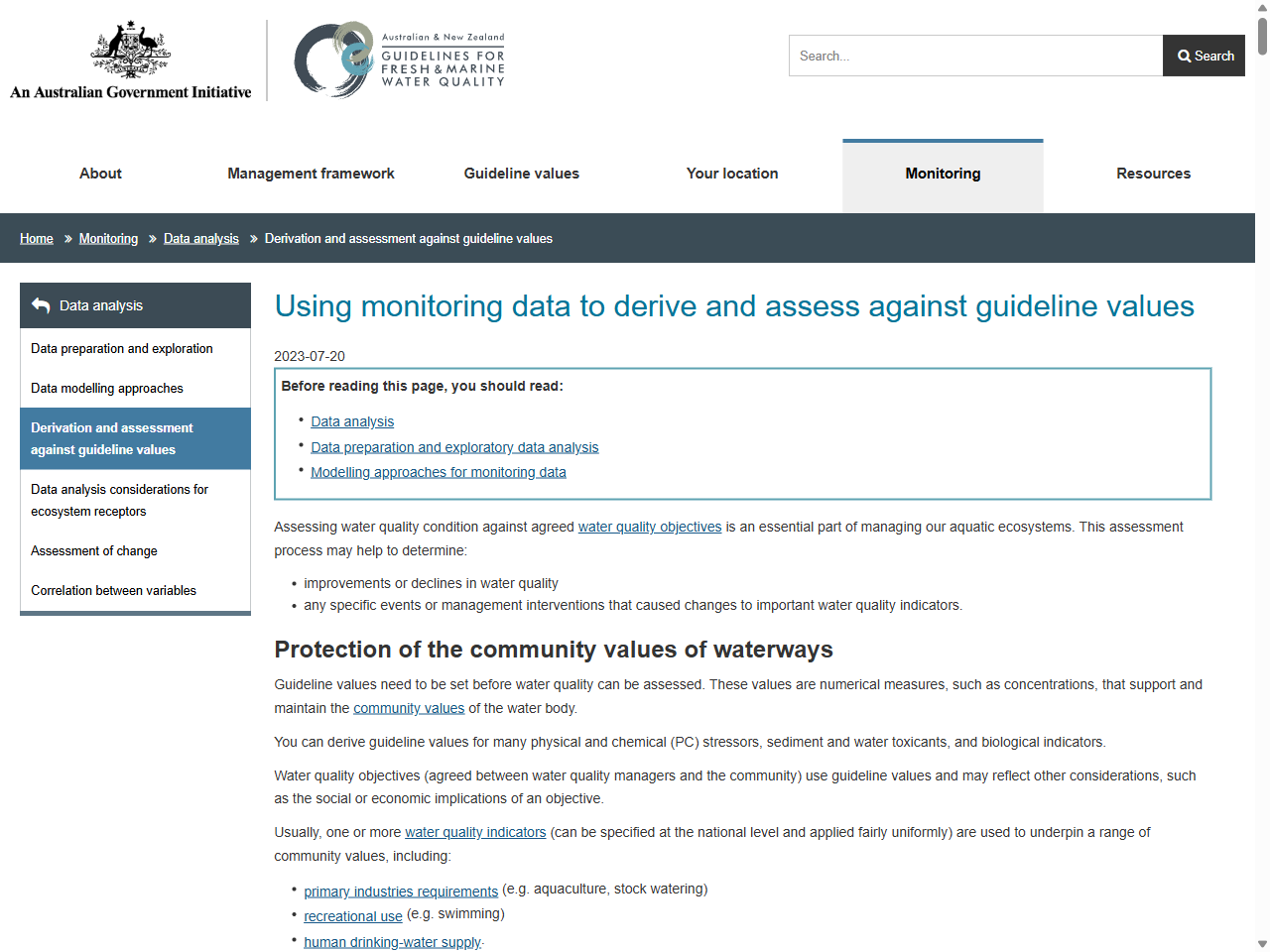
Task: Select Your location from the navigation
Action: 731,174
